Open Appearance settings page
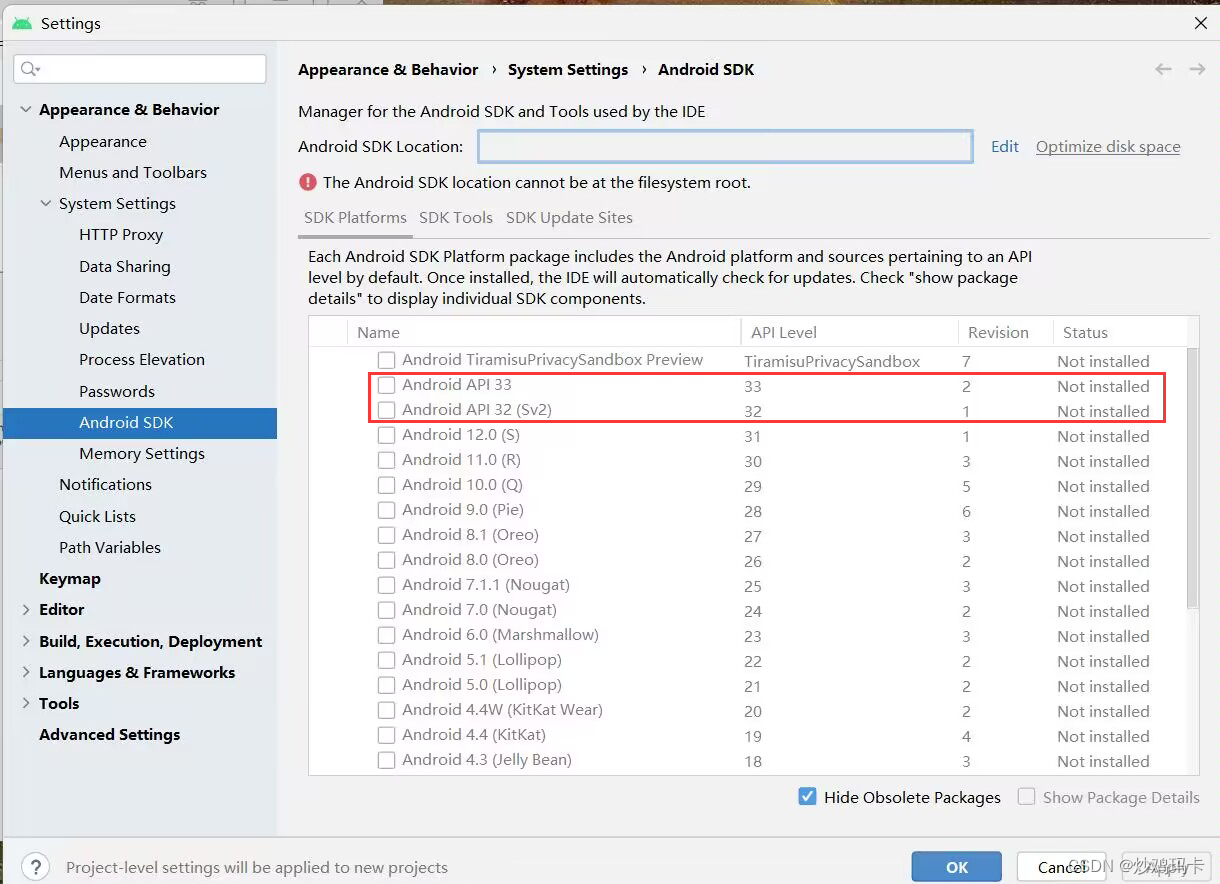 [103, 141]
